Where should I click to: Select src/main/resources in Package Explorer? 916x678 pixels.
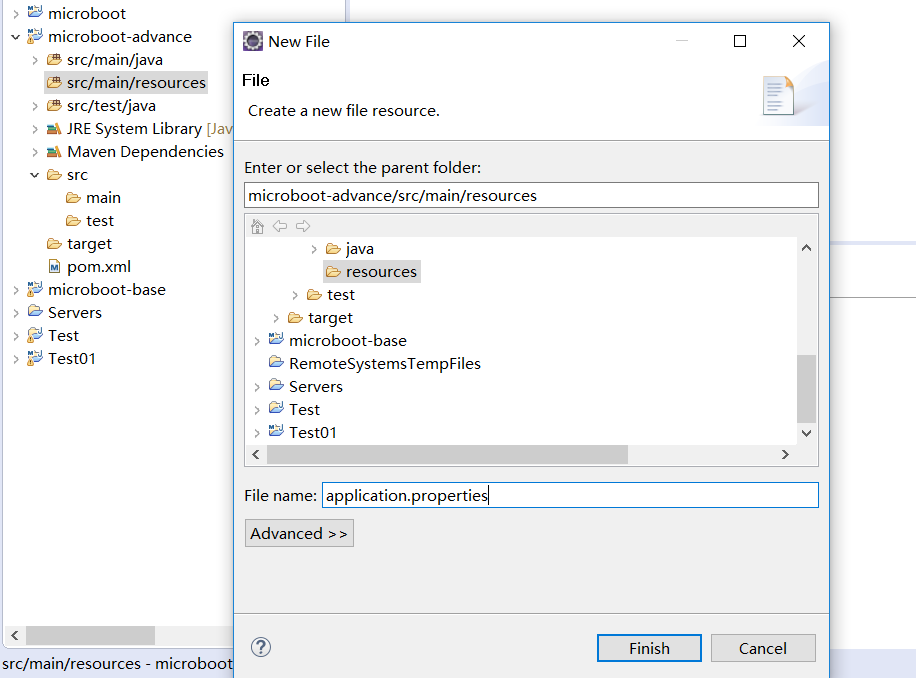(x=126, y=83)
